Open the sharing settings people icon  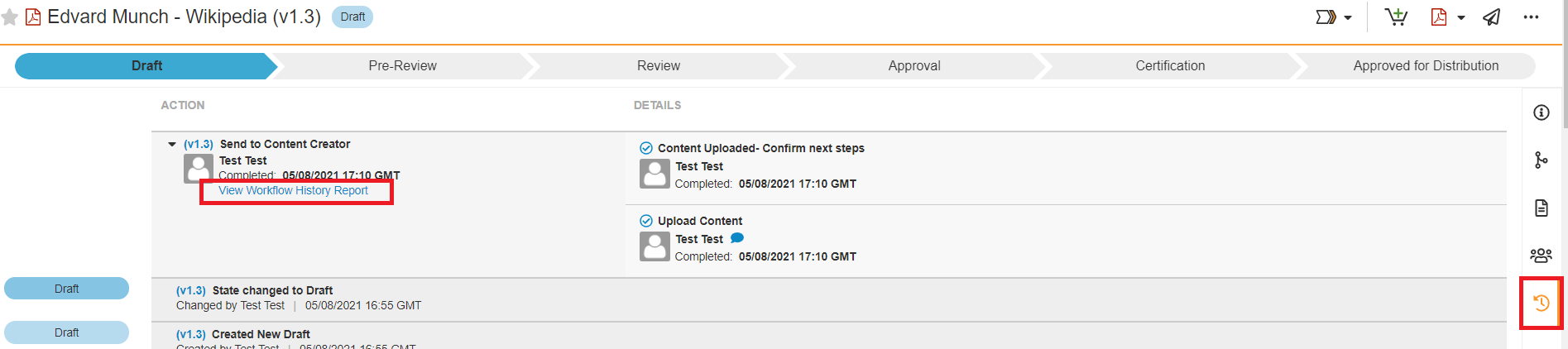(1541, 255)
